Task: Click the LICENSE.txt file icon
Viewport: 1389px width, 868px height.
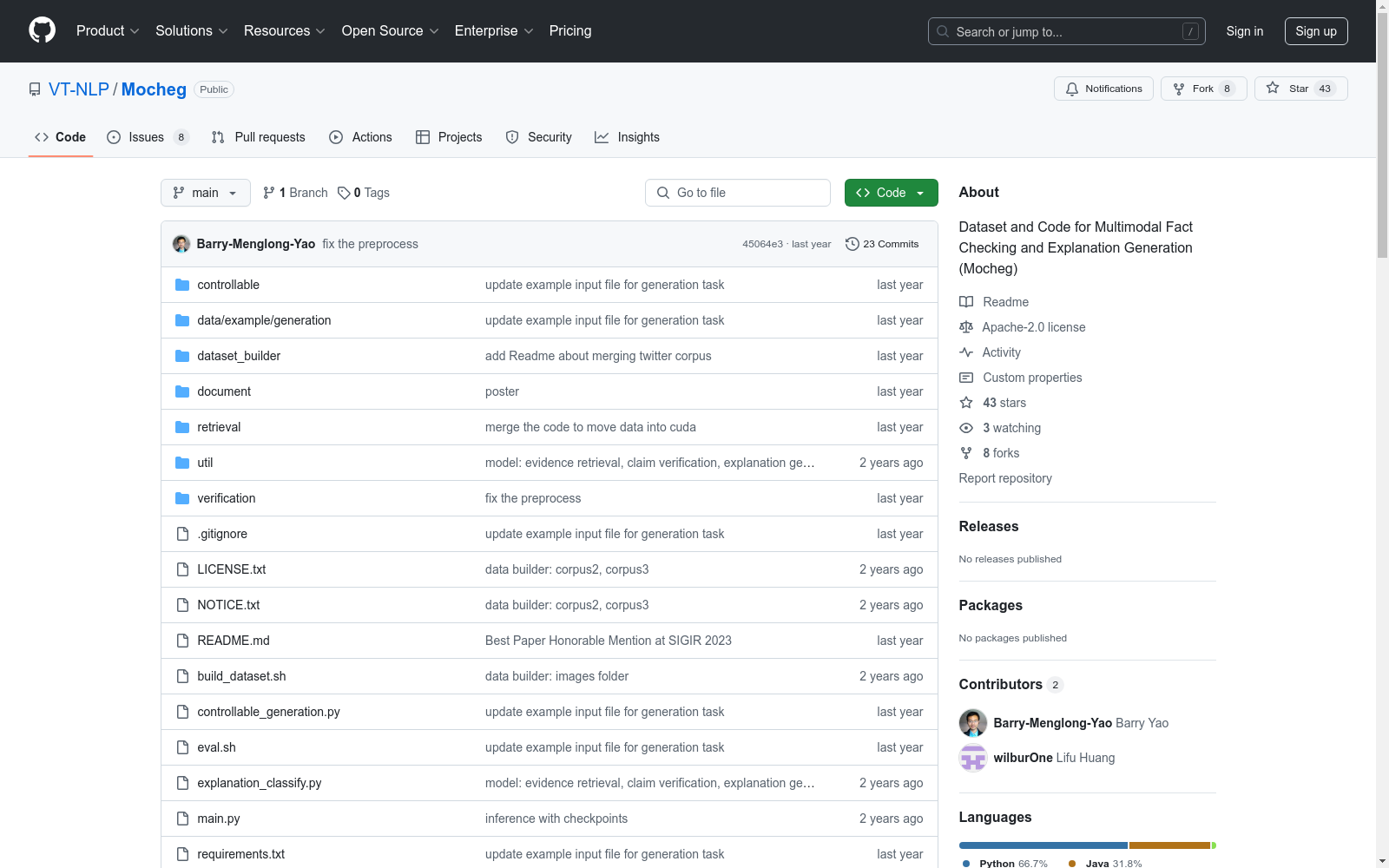Action: pos(182,569)
